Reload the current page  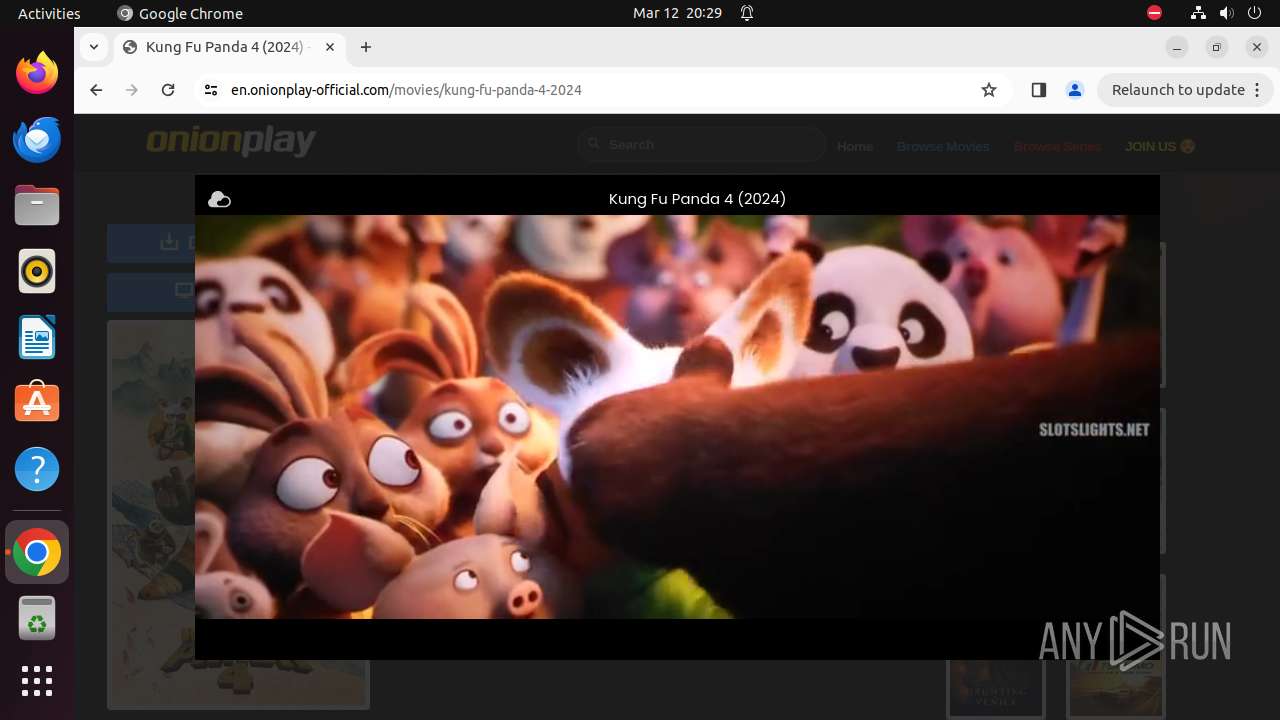(x=168, y=90)
